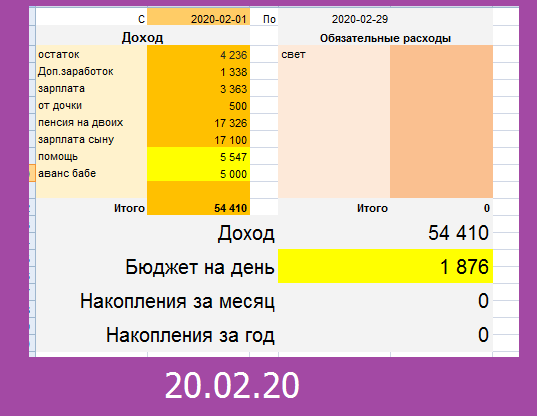Image resolution: width=537 pixels, height=416 pixels.
Task: Click the large 'Доход' summary label
Action: click(246, 233)
